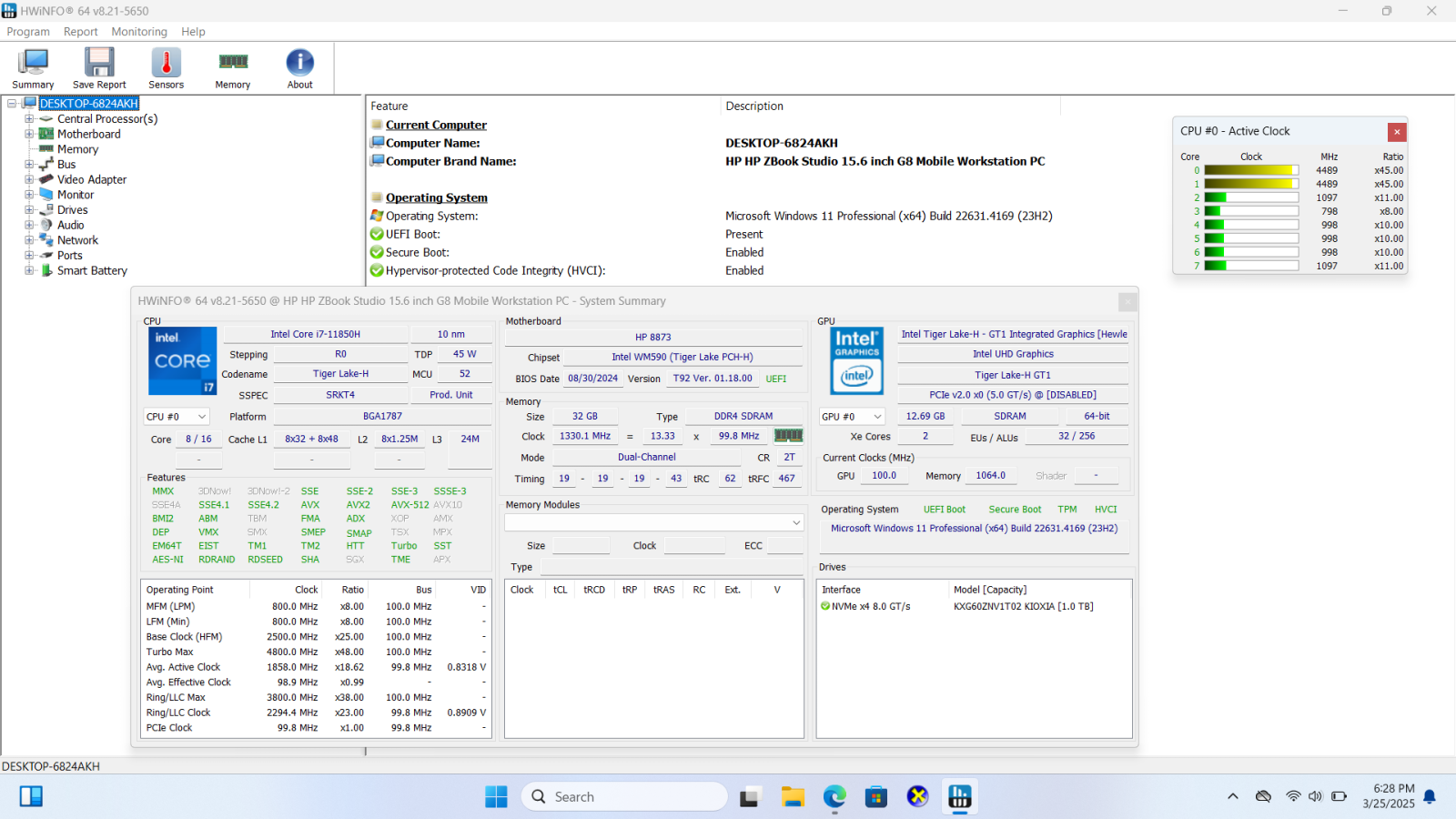Click the Save Report floppy icon
The height and width of the screenshot is (819, 1456).
pyautogui.click(x=99, y=69)
